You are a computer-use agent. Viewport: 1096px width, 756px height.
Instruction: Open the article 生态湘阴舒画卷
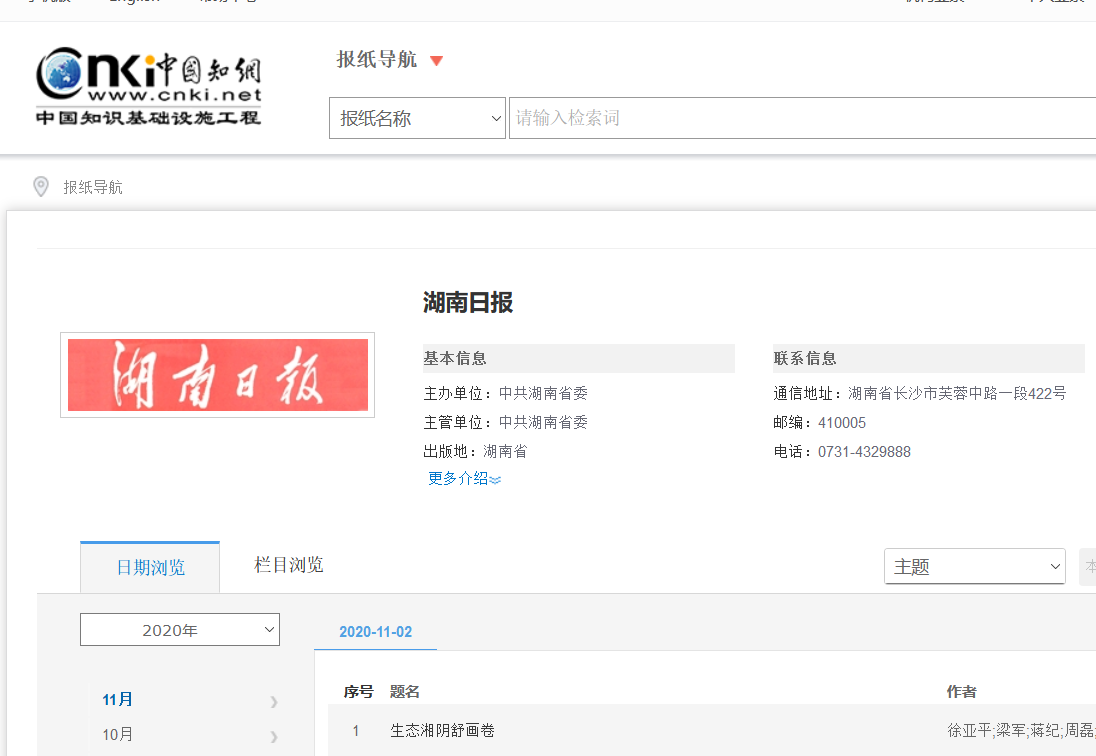point(442,731)
